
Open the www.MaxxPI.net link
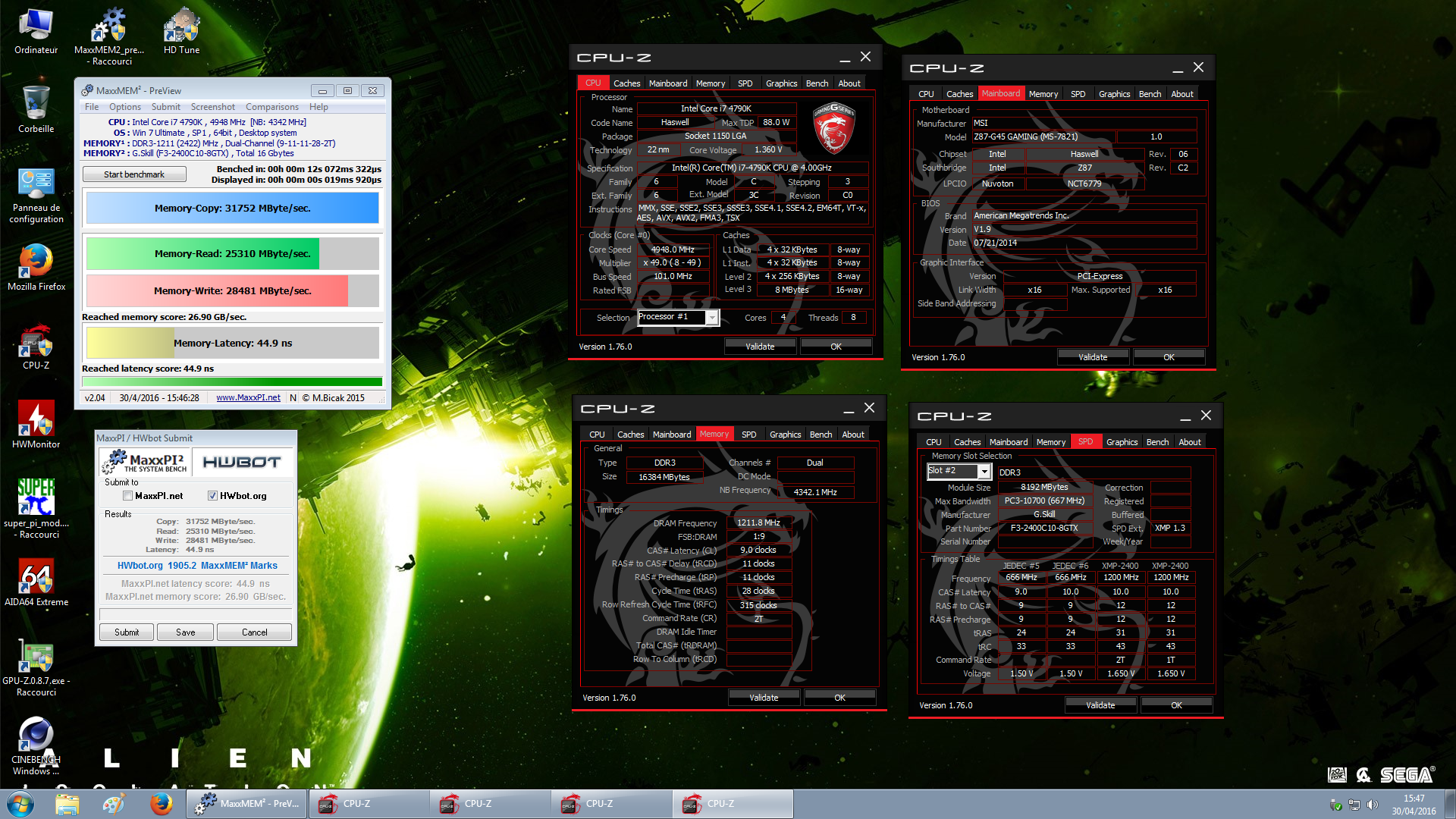click(248, 398)
